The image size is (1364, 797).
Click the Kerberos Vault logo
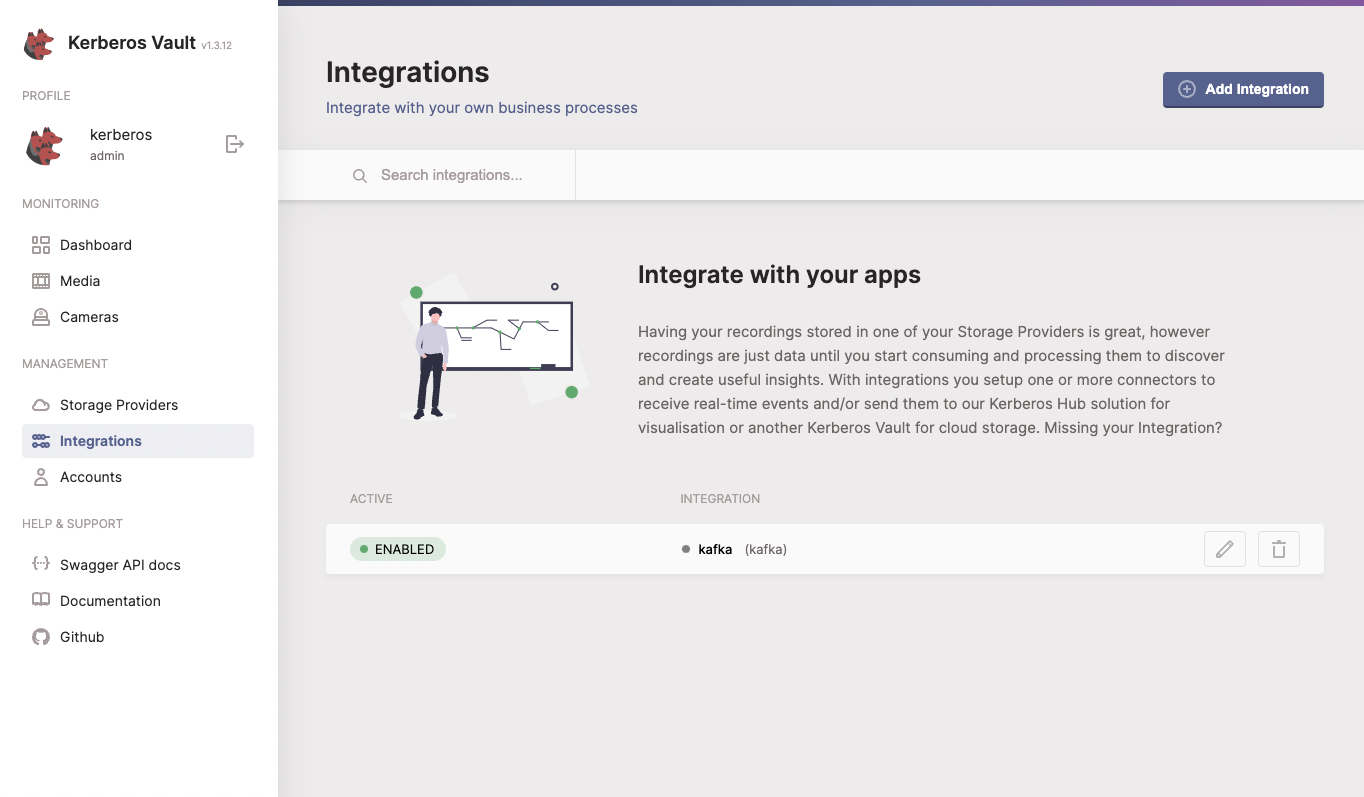coord(38,44)
